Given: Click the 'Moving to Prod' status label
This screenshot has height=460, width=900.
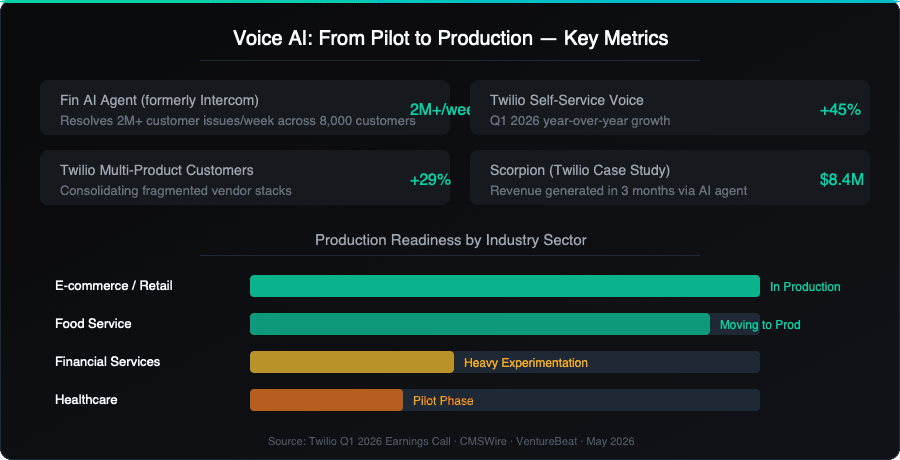Looking at the screenshot, I should (760, 325).
